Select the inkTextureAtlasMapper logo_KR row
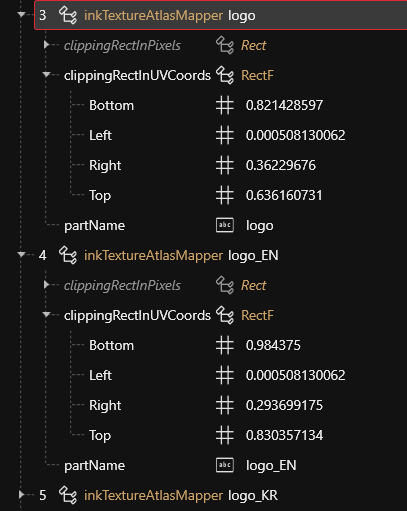 click(x=220, y=495)
